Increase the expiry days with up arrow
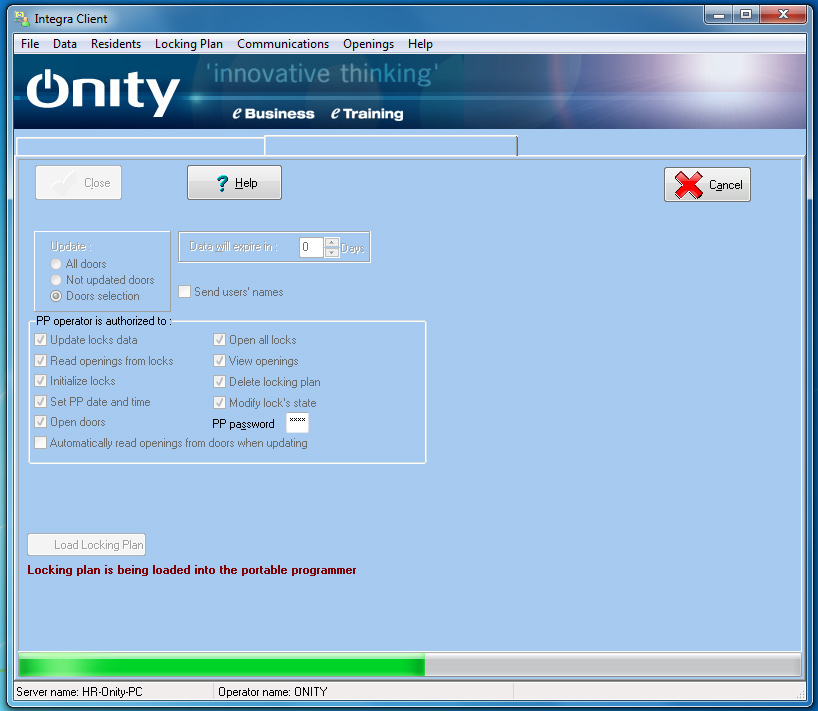 (x=332, y=242)
